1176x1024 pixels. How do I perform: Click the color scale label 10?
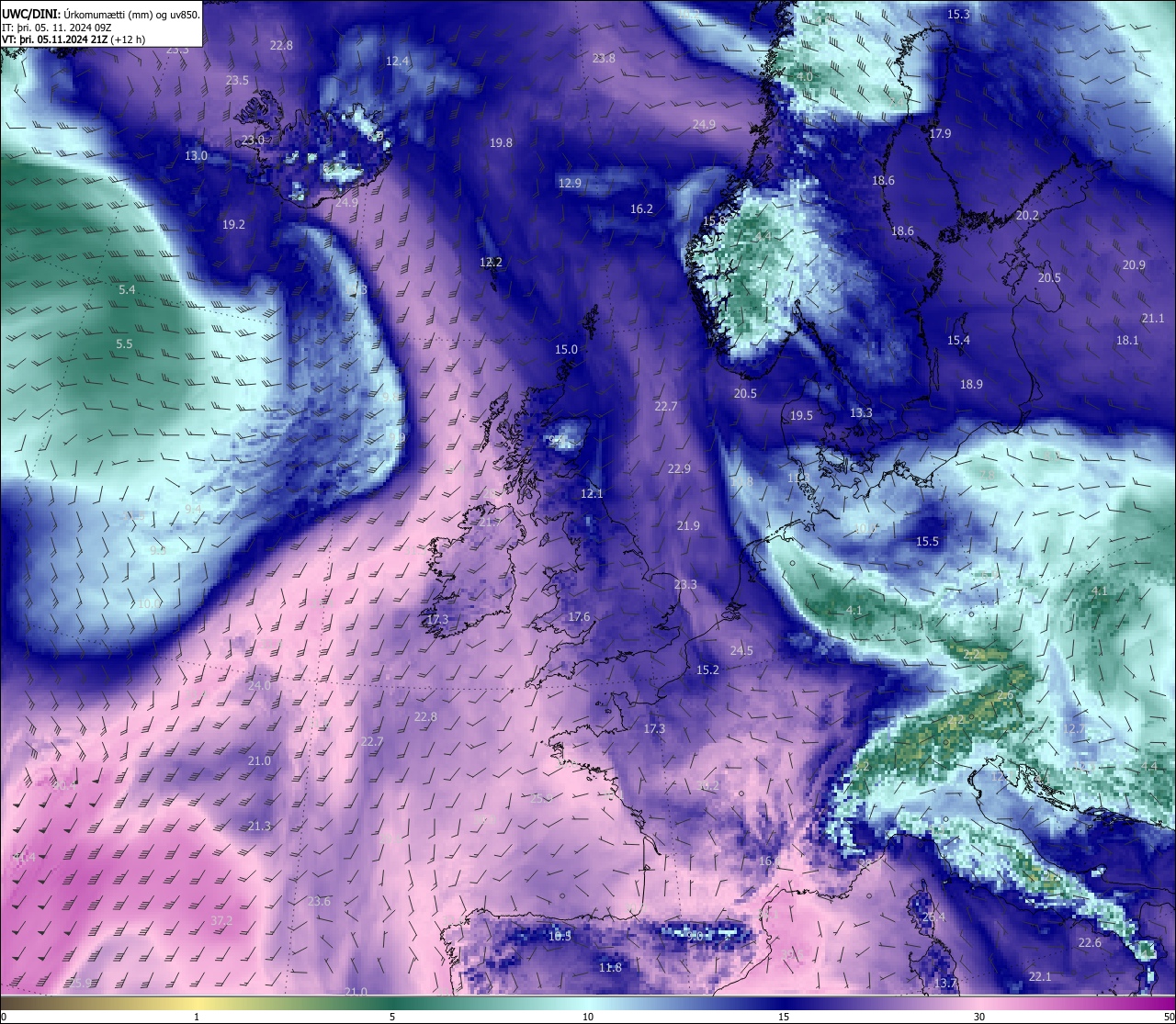(x=588, y=1017)
